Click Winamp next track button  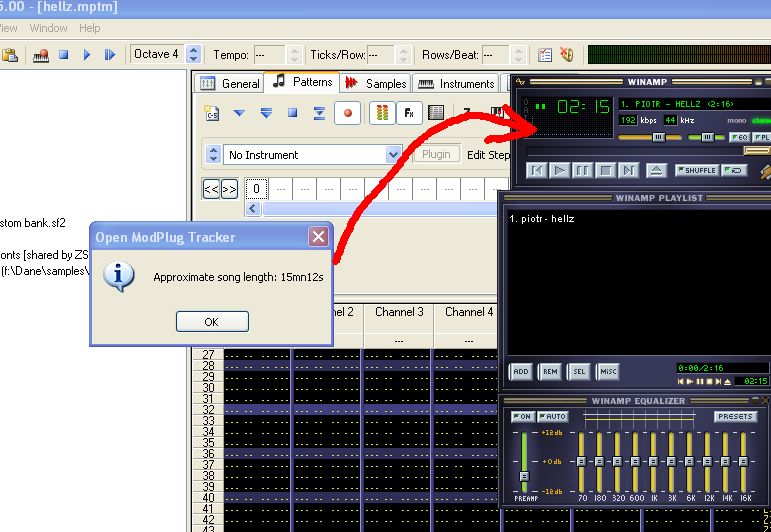point(628,171)
